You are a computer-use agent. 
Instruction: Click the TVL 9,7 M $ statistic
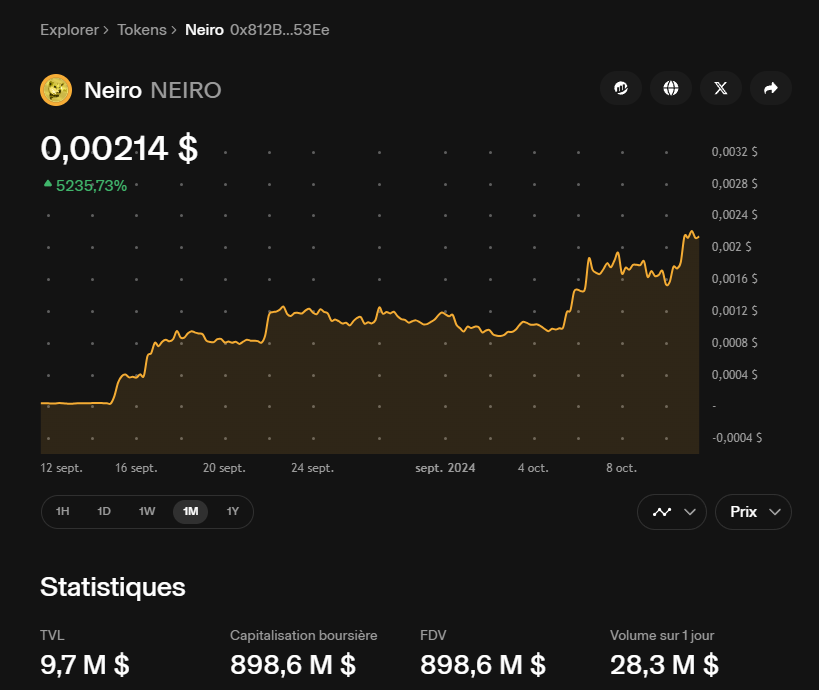click(x=85, y=664)
